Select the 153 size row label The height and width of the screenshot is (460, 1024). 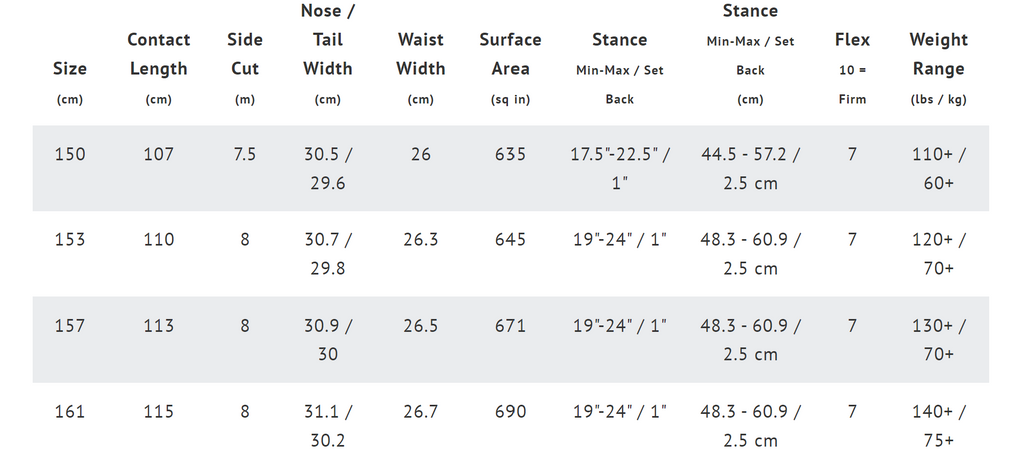pyautogui.click(x=70, y=240)
